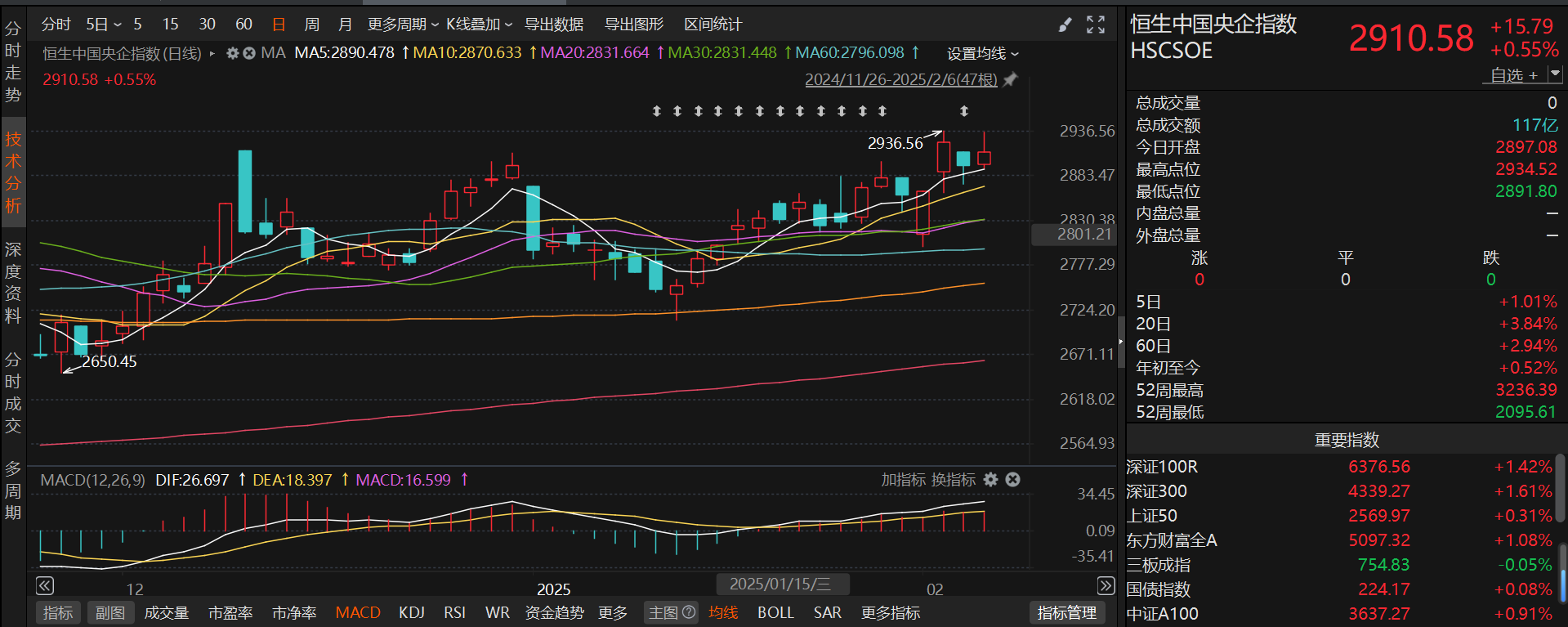Click the pin icon next to date range
The width and height of the screenshot is (1568, 627).
[x=1011, y=79]
